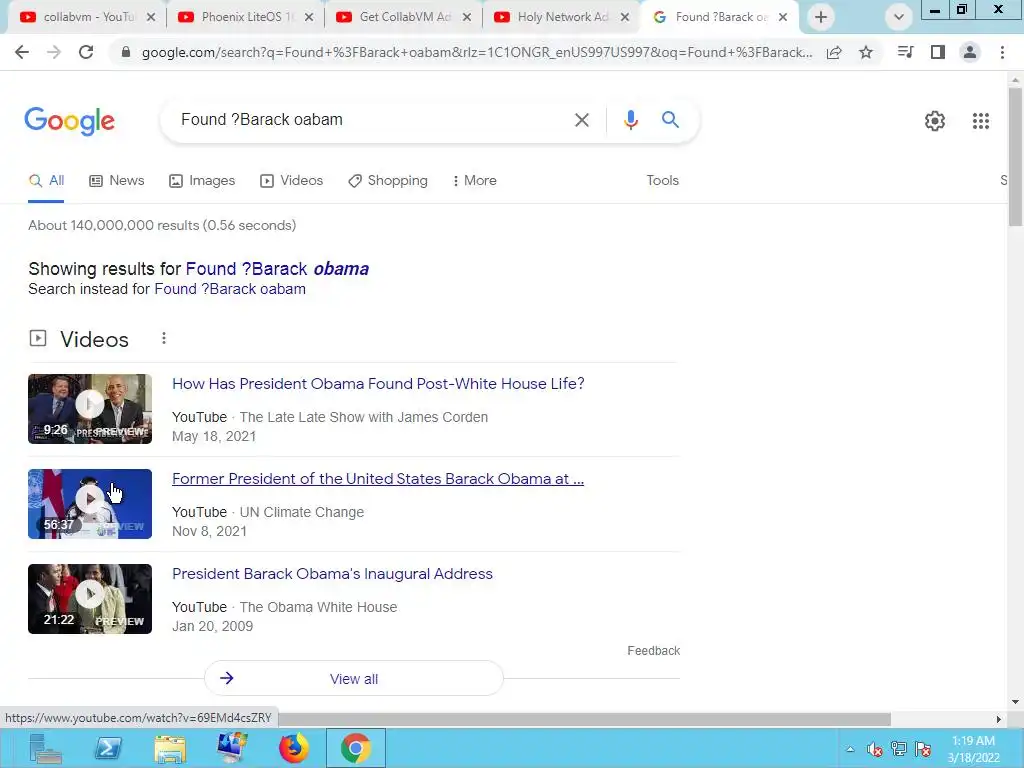
Task: Switch to Get CollabVM Ad tab
Action: [x=404, y=17]
